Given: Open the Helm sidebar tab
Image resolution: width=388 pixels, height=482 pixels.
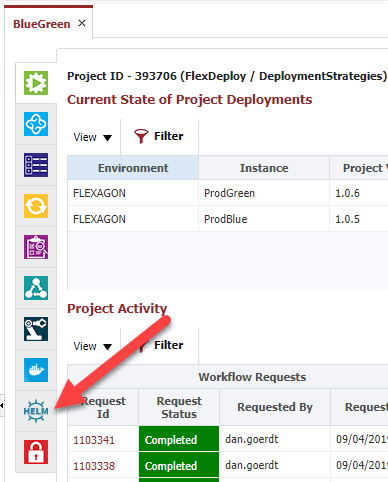Looking at the screenshot, I should coord(36,411).
